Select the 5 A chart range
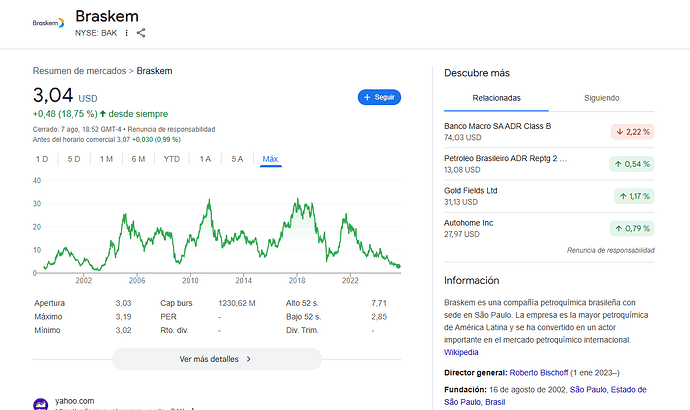The image size is (690, 410). pos(237,159)
